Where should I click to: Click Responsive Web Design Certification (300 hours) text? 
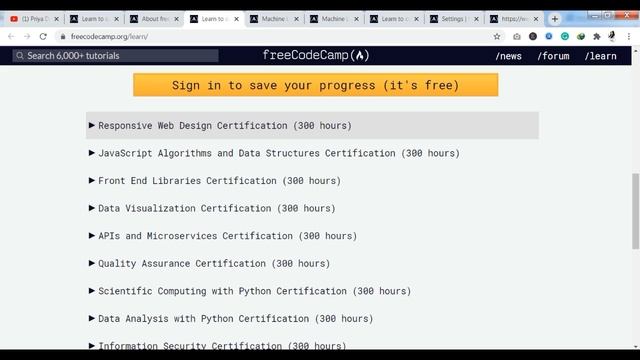pyautogui.click(x=225, y=126)
